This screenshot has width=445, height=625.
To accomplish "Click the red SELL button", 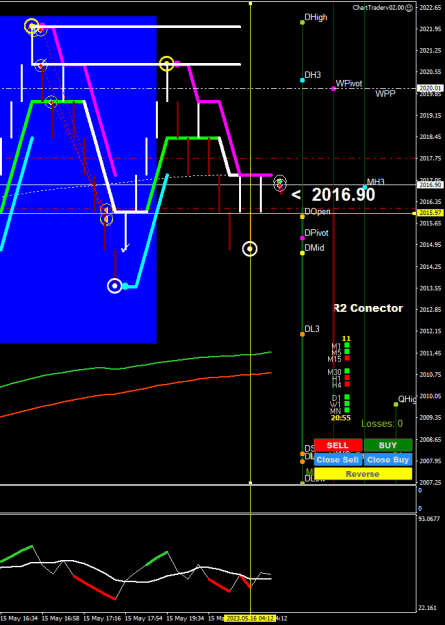I will [338, 445].
